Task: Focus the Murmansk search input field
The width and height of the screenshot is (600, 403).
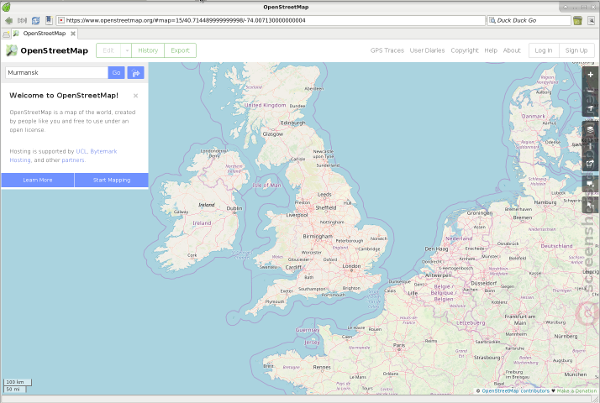Action: 57,72
